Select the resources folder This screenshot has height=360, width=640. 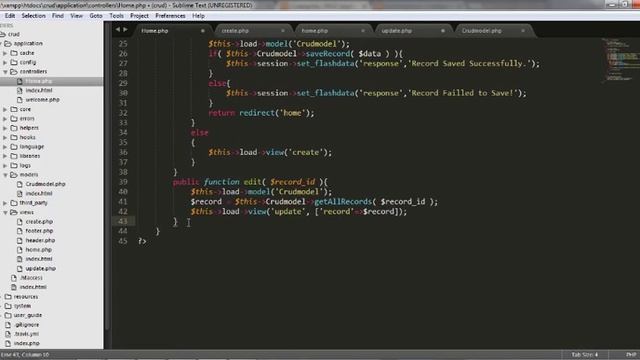(x=26, y=297)
